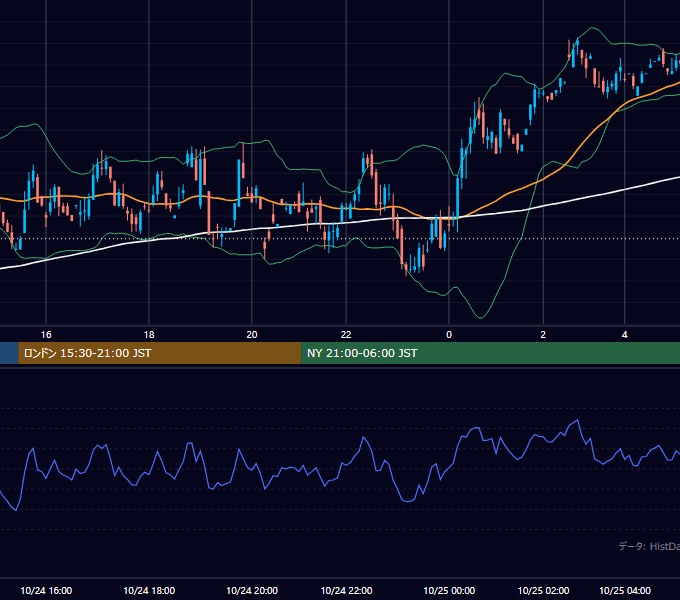680x600 pixels.
Task: Click hour label 16 on price chart axis
Action: [x=46, y=335]
